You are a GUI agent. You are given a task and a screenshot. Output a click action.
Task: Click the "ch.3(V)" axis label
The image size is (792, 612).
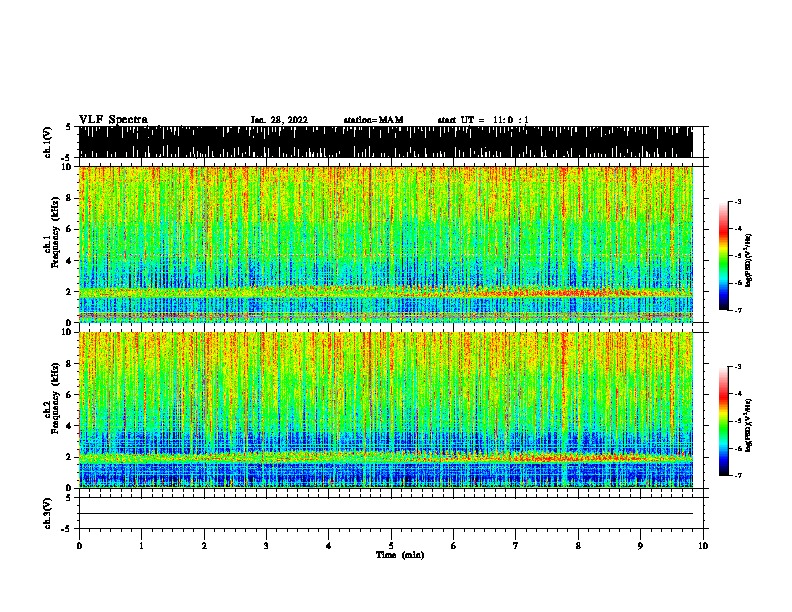tap(47, 513)
